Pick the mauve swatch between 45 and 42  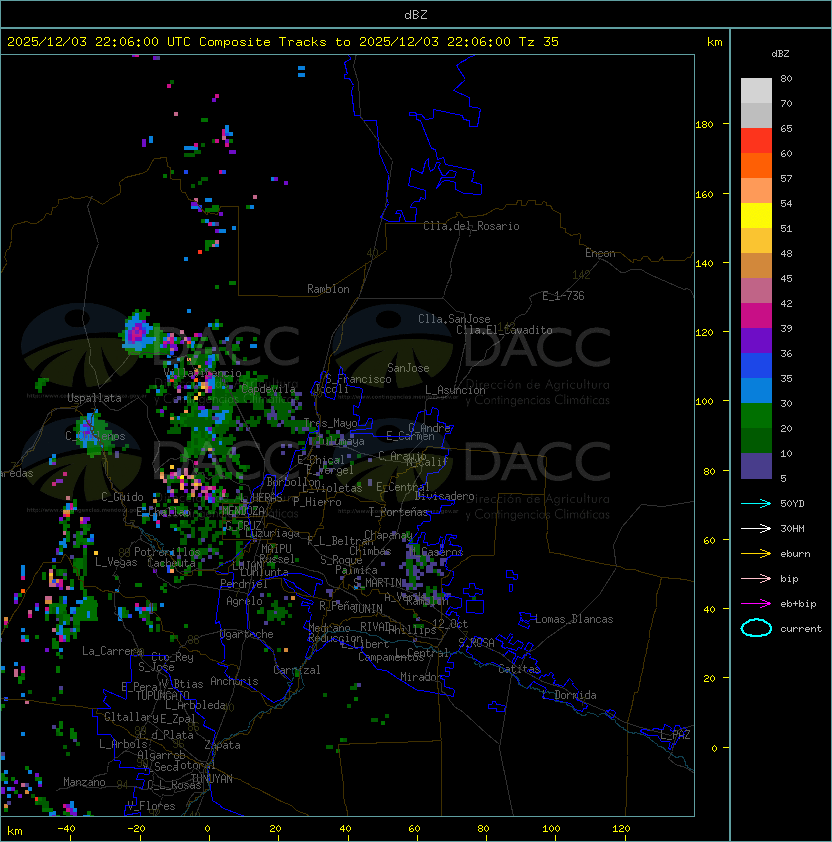tap(756, 291)
